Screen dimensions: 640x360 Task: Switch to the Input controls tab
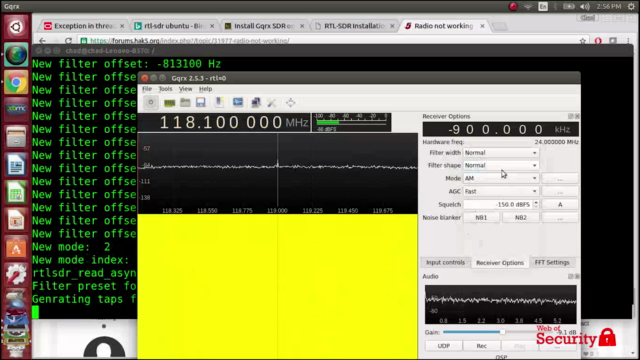pyautogui.click(x=445, y=262)
